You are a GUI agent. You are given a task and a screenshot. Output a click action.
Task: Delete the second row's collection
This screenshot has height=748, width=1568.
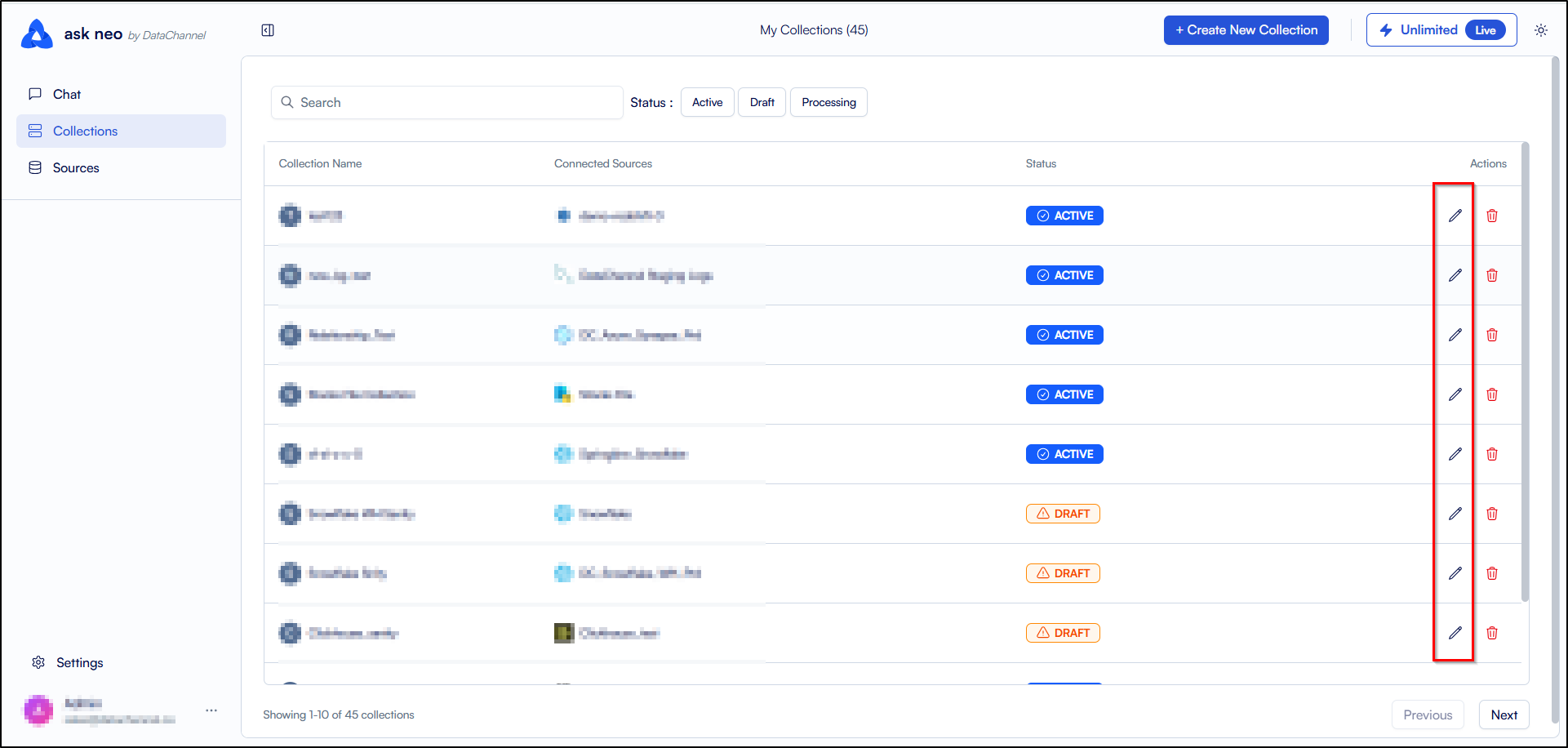coord(1492,275)
